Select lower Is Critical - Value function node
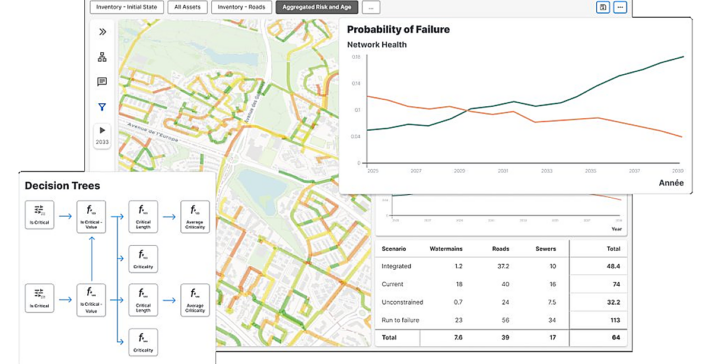Image resolution: width=712 pixels, height=364 pixels. tap(91, 300)
